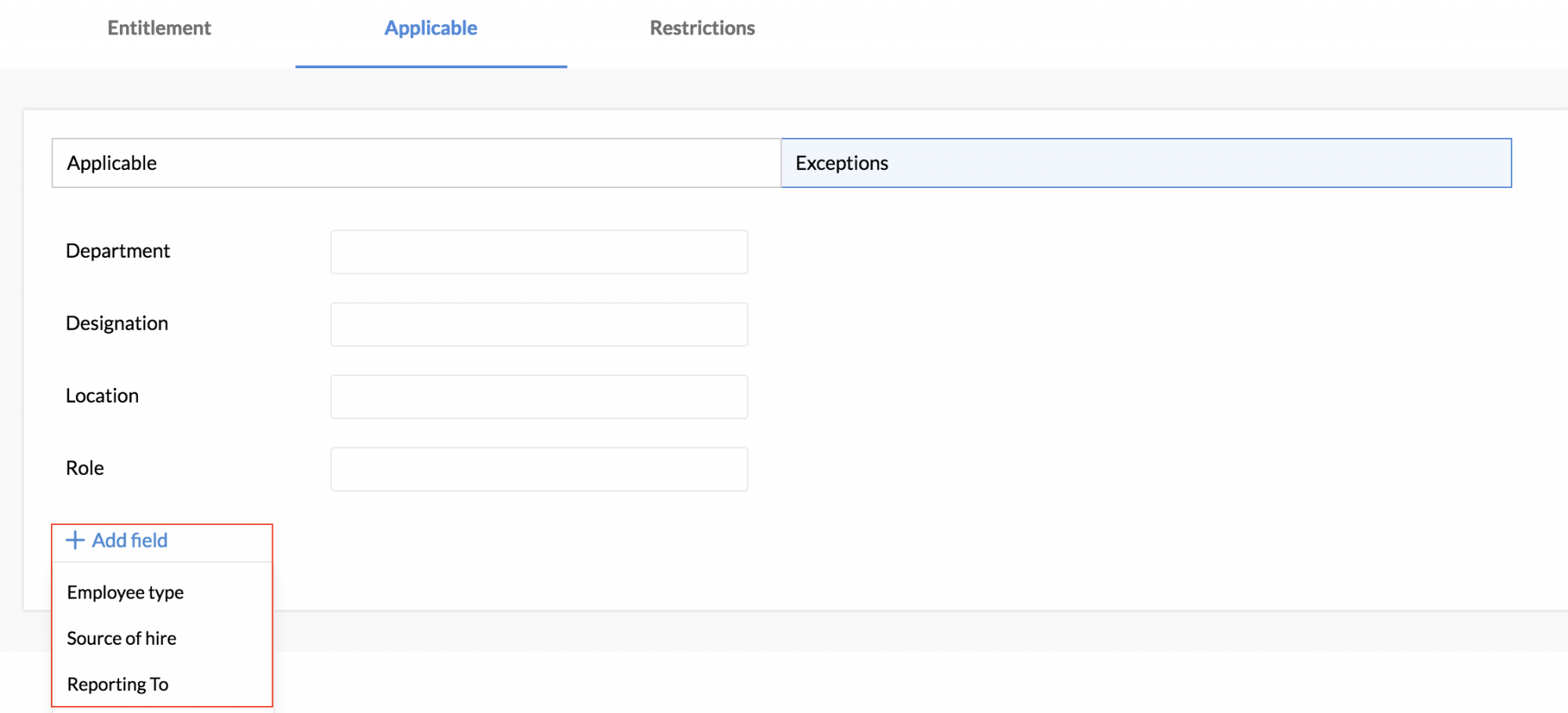Switch to the Restrictions tab
Image resolution: width=1568 pixels, height=713 pixels.
tap(702, 28)
